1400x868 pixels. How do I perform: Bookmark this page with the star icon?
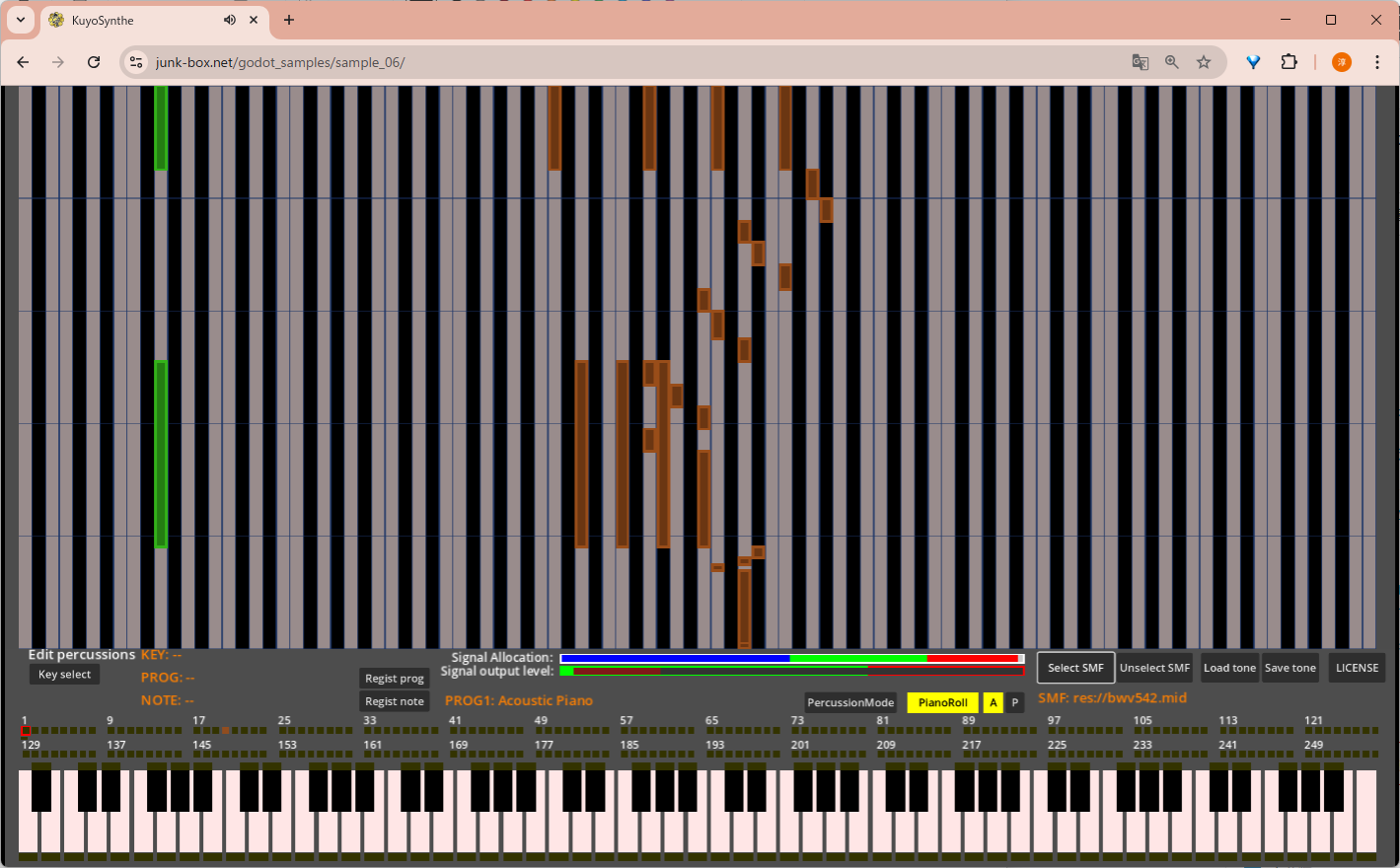click(x=1204, y=62)
